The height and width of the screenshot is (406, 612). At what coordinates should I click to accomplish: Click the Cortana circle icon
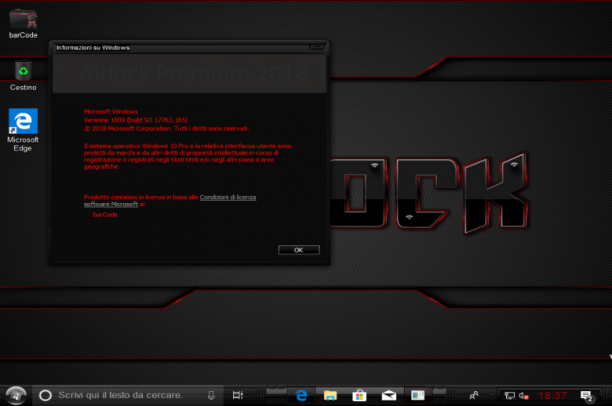tap(45, 395)
